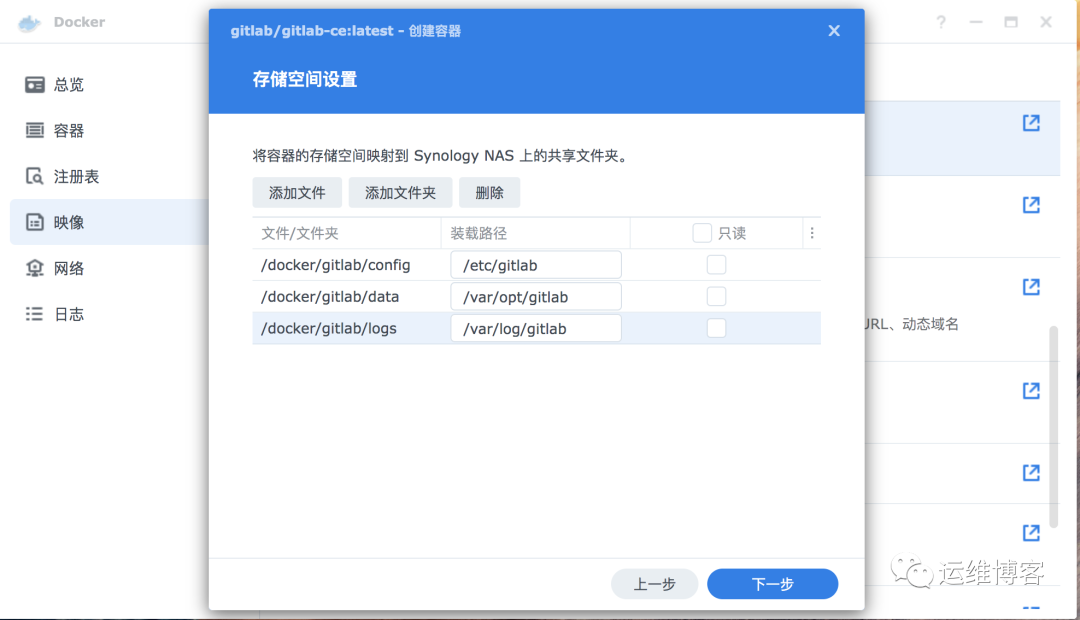Viewport: 1080px width, 620px height.
Task: Select the /docker/gitlab/data row
Action: coord(537,297)
